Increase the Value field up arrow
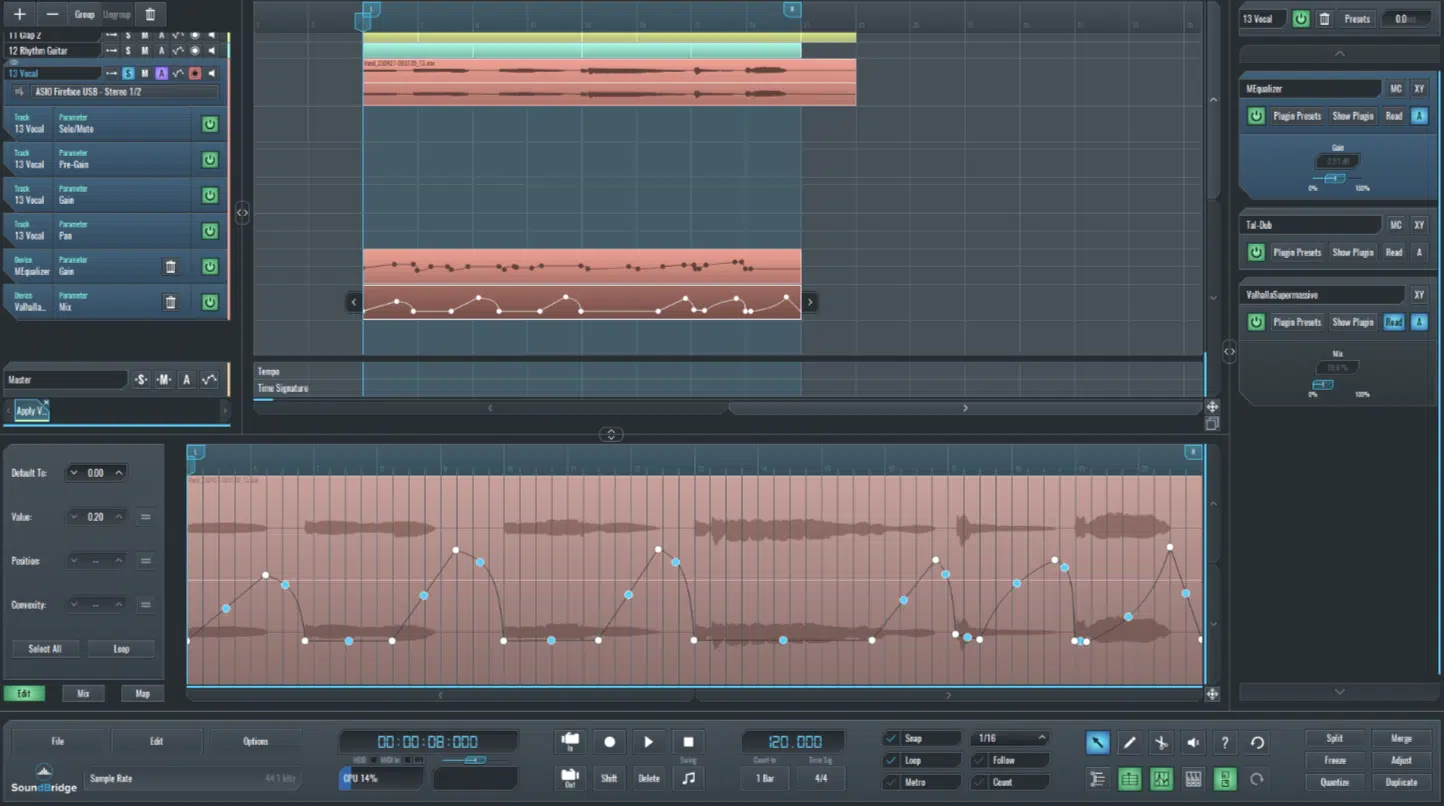Image resolution: width=1444 pixels, height=806 pixels. coord(119,517)
